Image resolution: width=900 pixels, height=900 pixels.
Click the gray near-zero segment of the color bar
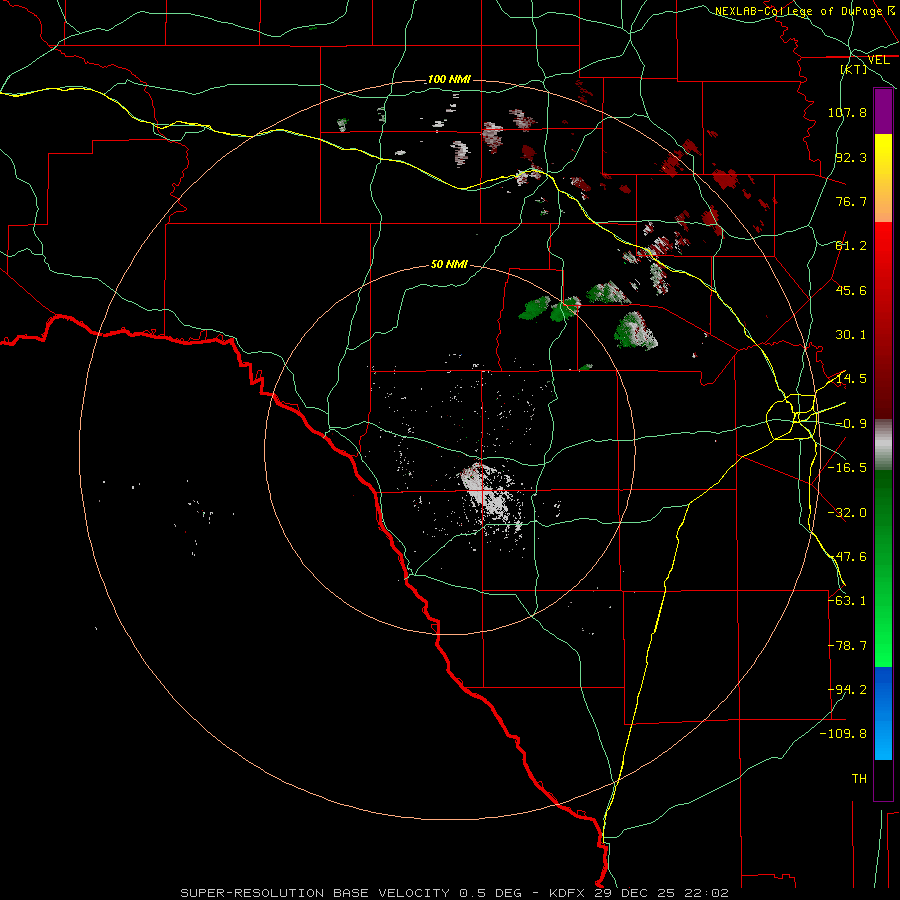[x=883, y=445]
